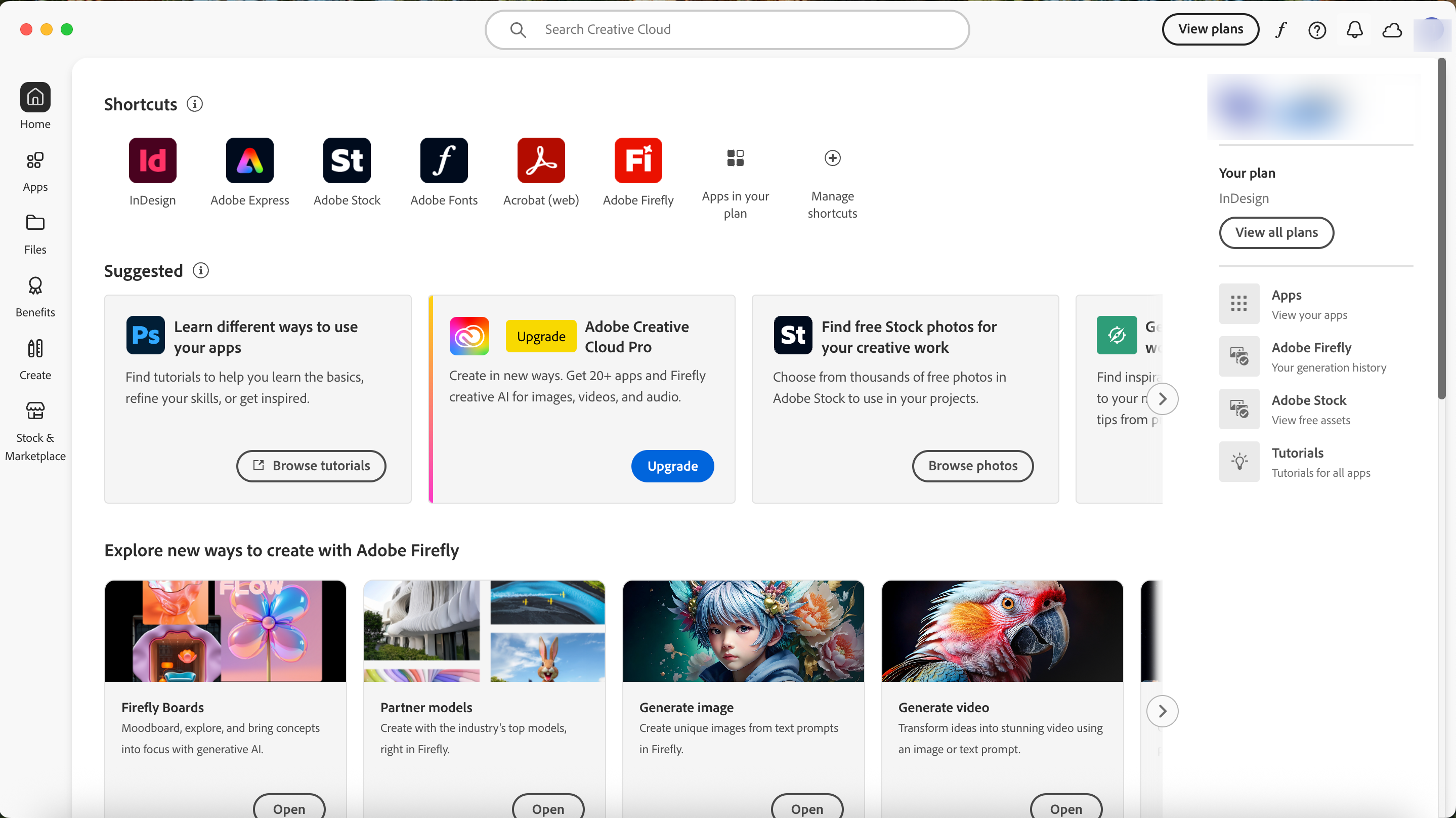Click the Manage shortcuts plus icon
Image resolution: width=1456 pixels, height=818 pixels.
point(832,158)
